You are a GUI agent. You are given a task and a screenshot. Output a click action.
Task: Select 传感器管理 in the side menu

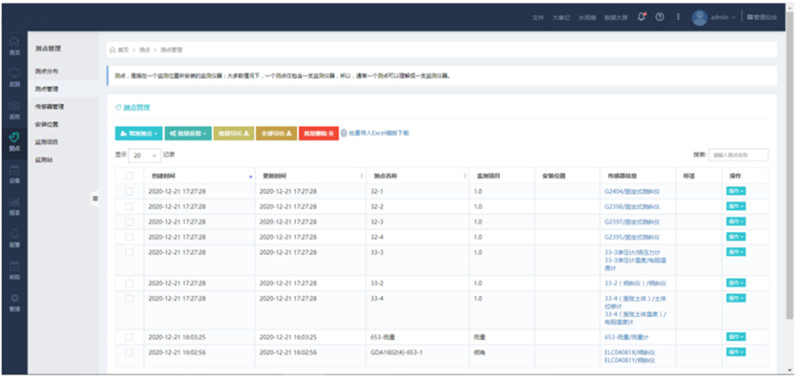pyautogui.click(x=49, y=107)
